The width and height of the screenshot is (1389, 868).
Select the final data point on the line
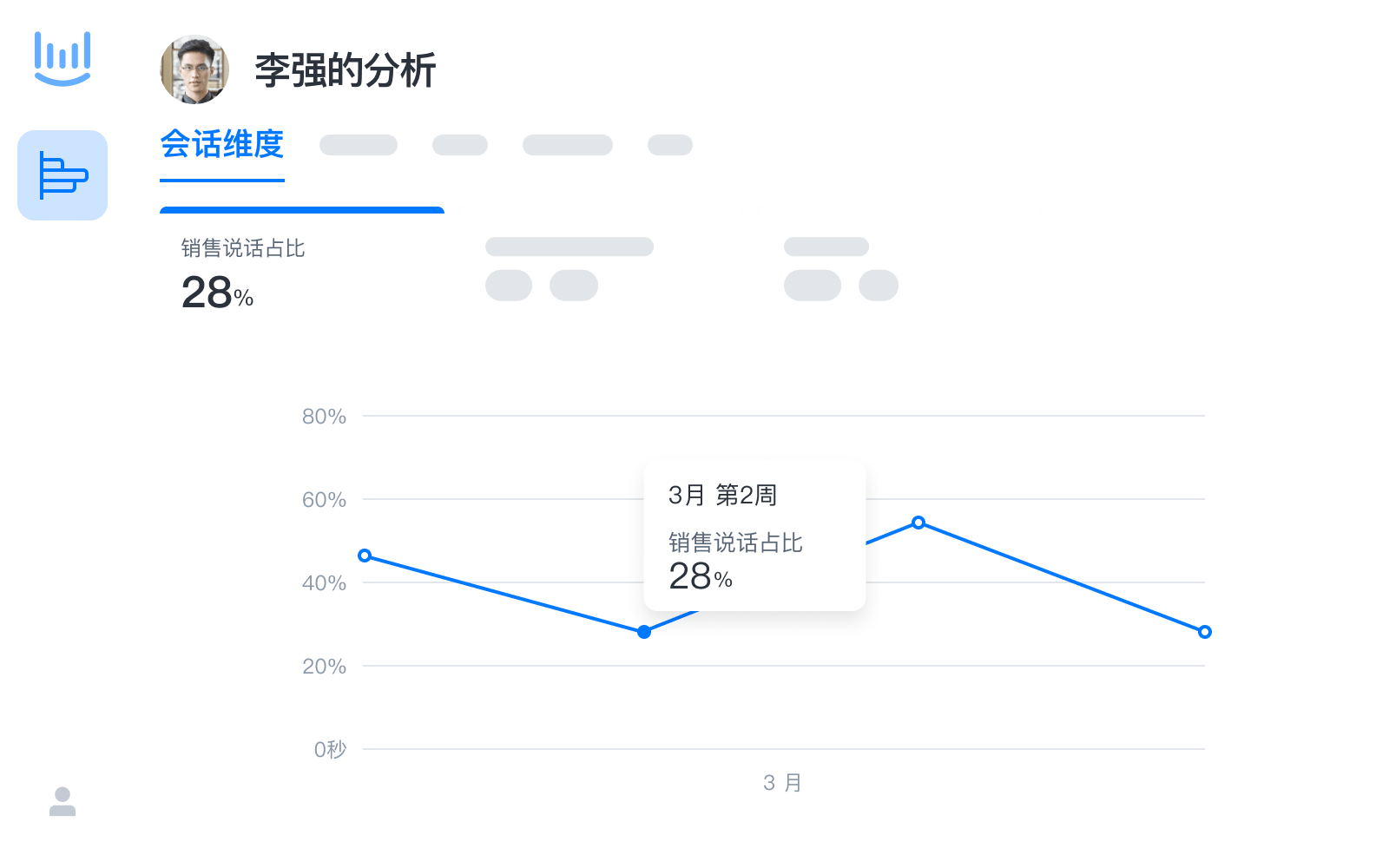tap(1205, 632)
